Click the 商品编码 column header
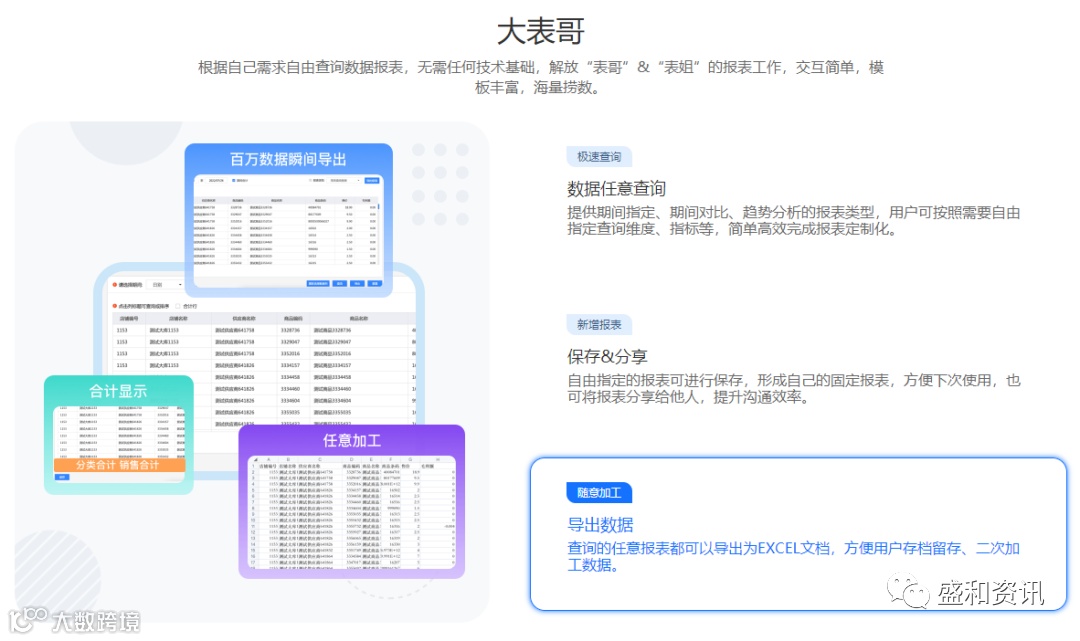Viewport: 1080px width, 641px height. click(293, 319)
